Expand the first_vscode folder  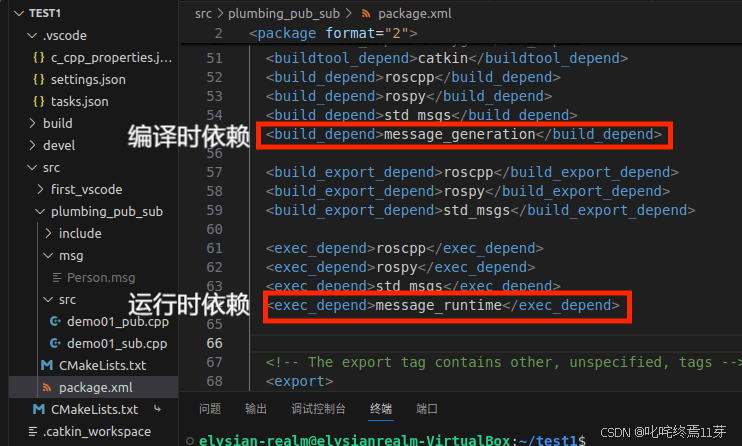(x=40, y=189)
